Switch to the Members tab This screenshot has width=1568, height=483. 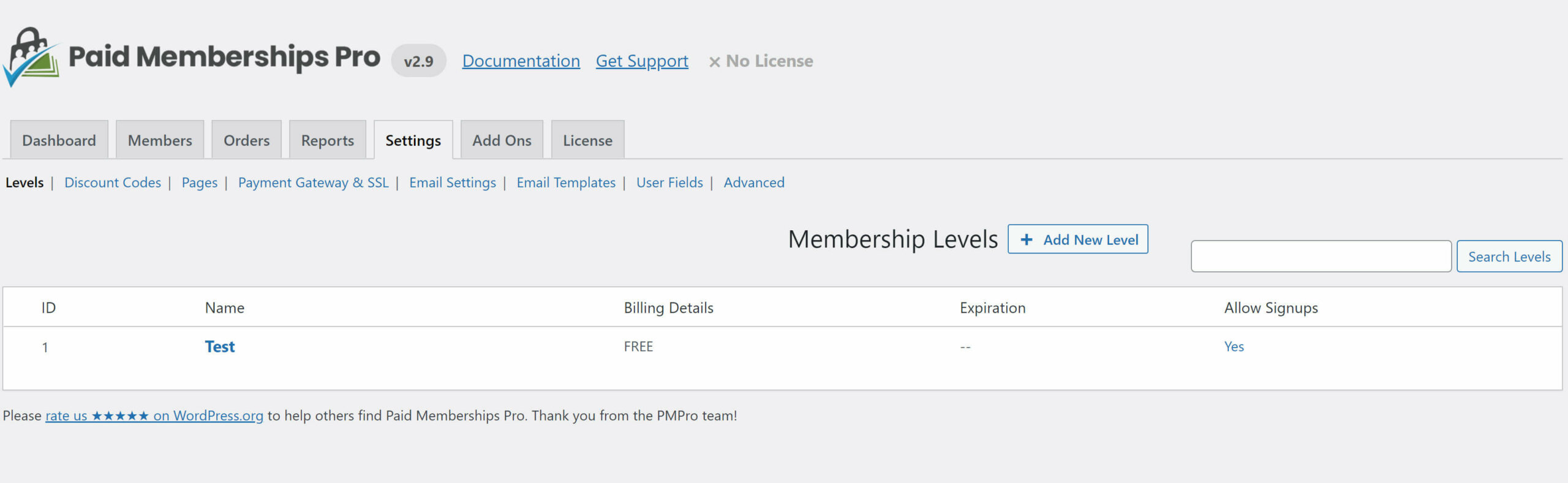pos(160,140)
